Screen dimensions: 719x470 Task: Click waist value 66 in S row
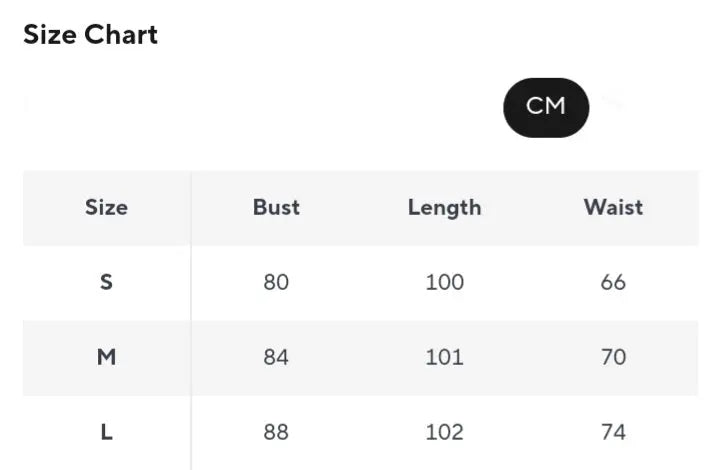(613, 282)
